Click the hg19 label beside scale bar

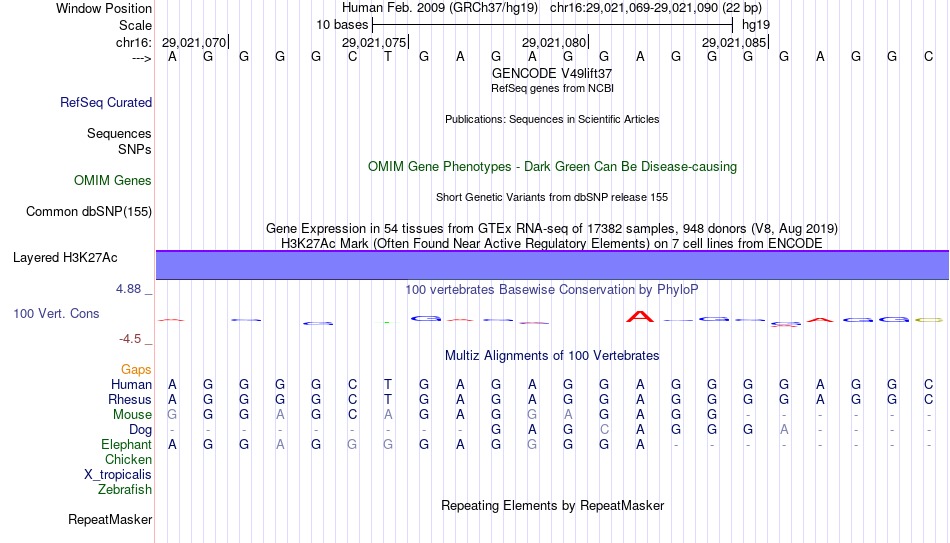[756, 25]
